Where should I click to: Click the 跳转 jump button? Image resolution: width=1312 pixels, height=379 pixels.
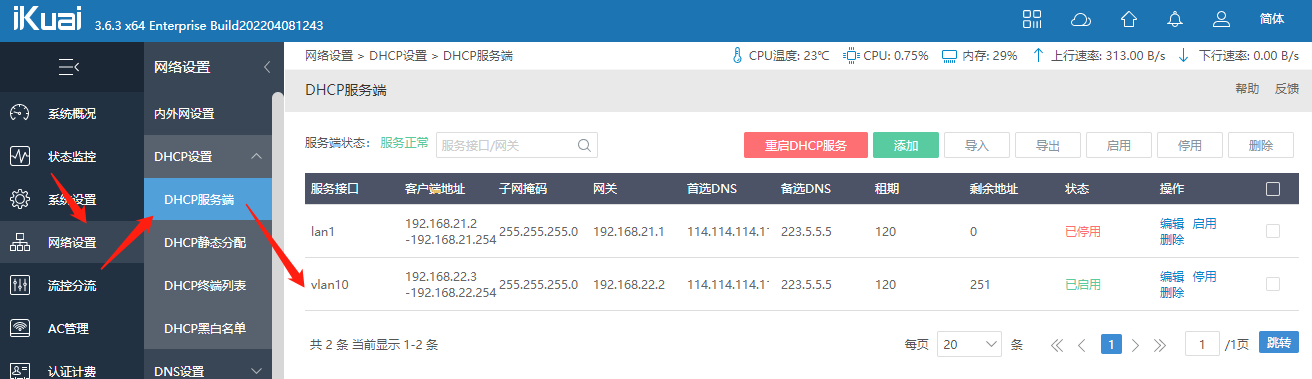click(1279, 343)
